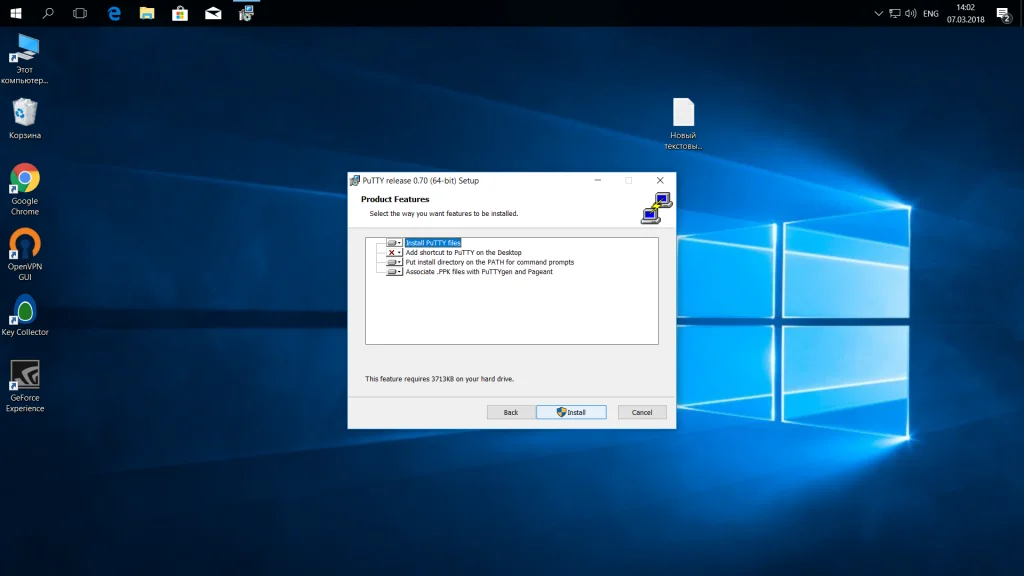Select the Key Collector desktop icon
The height and width of the screenshot is (576, 1024).
[25, 309]
